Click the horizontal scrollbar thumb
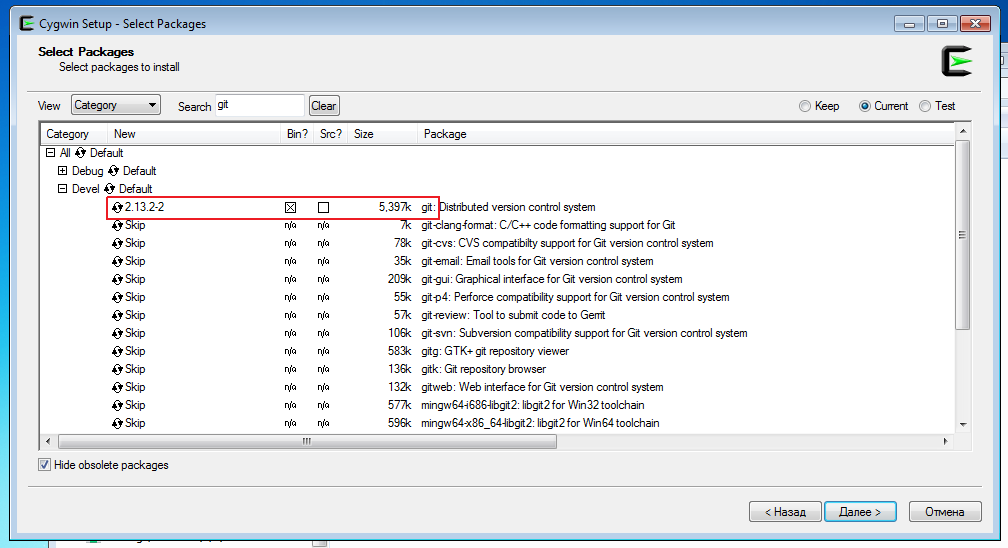 [307, 441]
